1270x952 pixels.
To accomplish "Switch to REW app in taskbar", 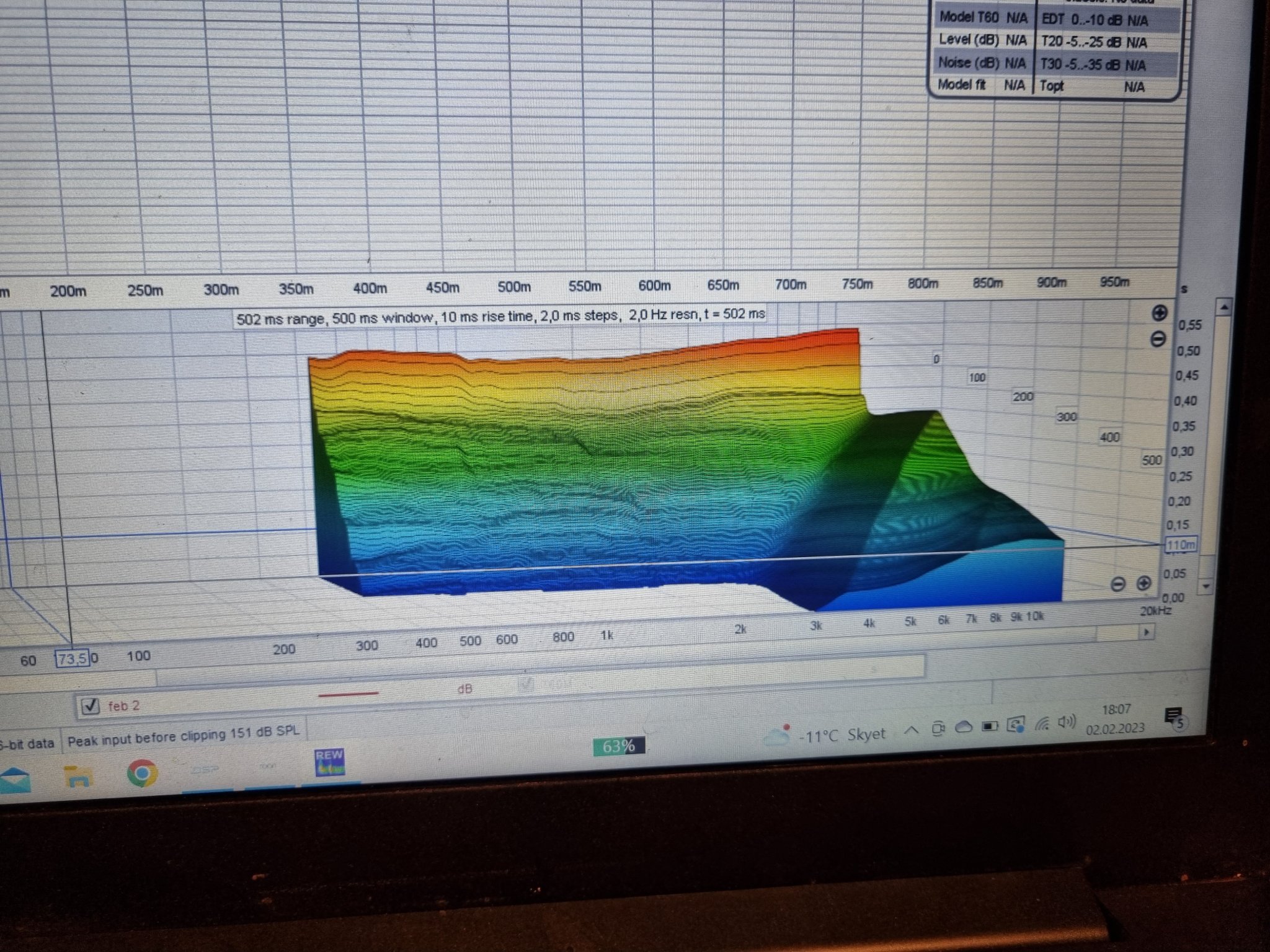I will pyautogui.click(x=329, y=763).
